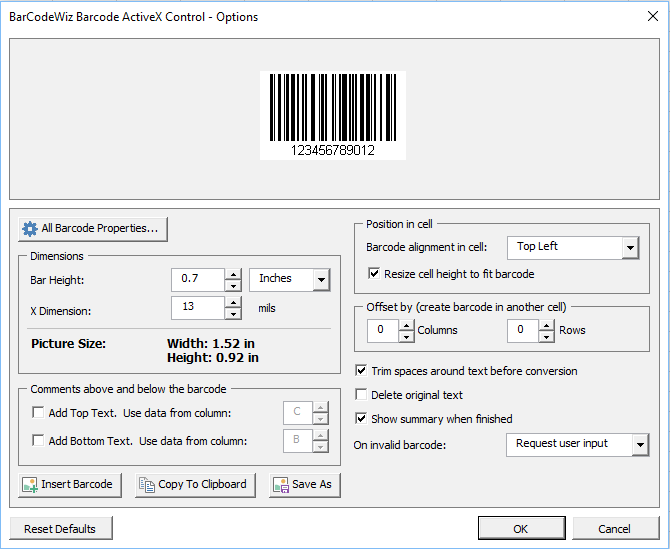The image size is (670, 549).
Task: Decrease X Dimension with down arrow
Action: (233, 314)
